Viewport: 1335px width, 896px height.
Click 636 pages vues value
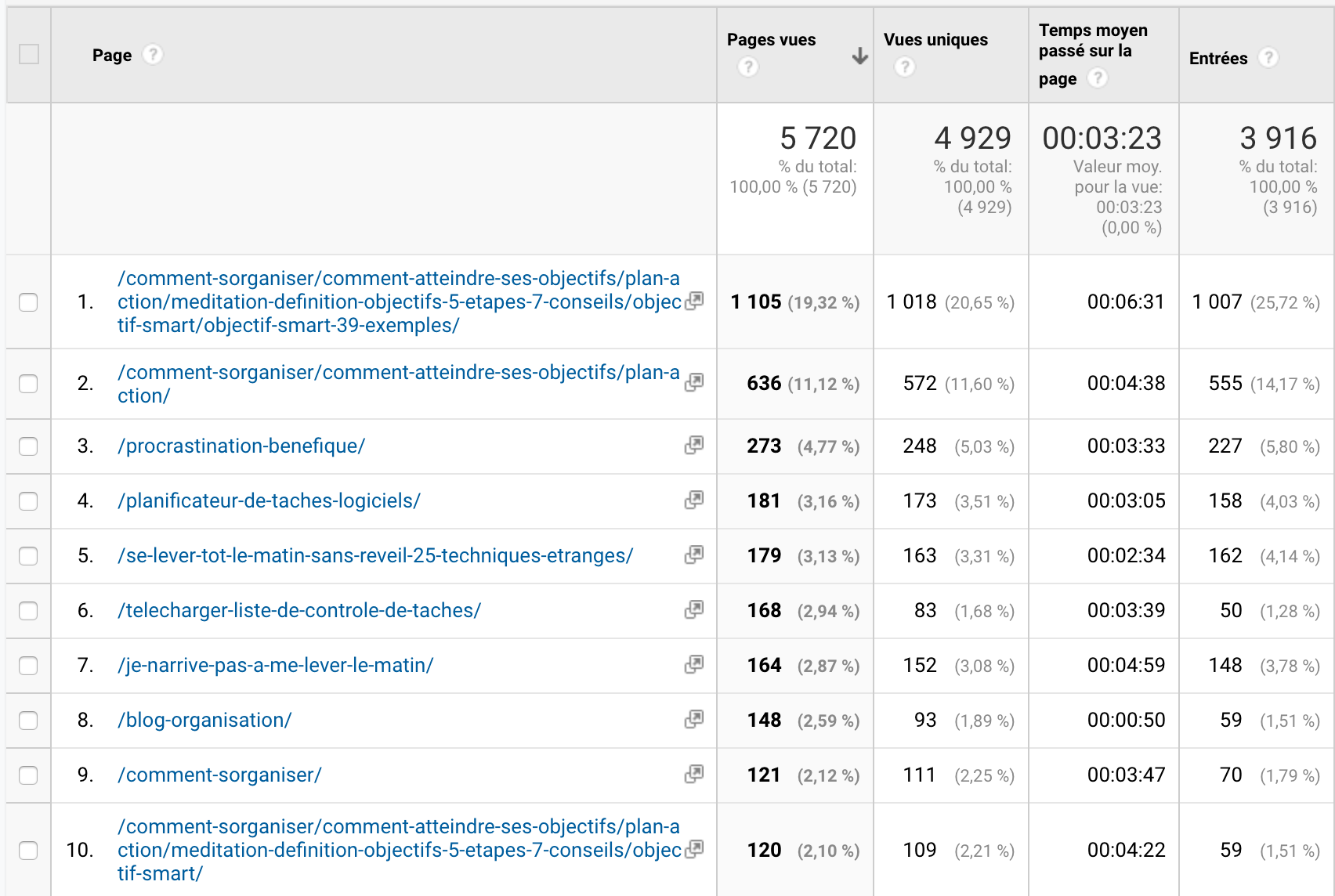(x=764, y=383)
